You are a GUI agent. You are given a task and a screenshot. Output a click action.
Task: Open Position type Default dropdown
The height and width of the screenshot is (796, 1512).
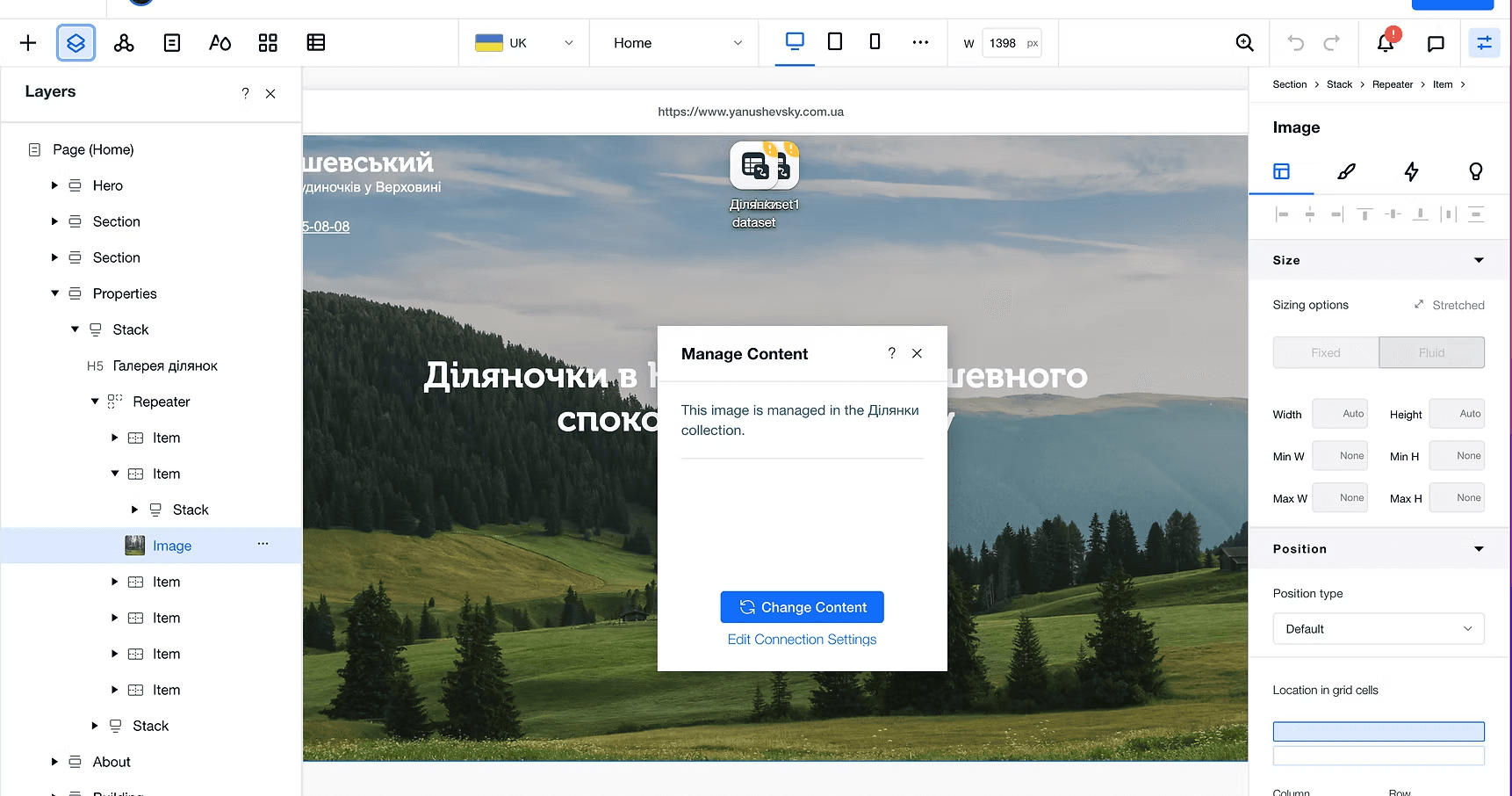(1379, 629)
